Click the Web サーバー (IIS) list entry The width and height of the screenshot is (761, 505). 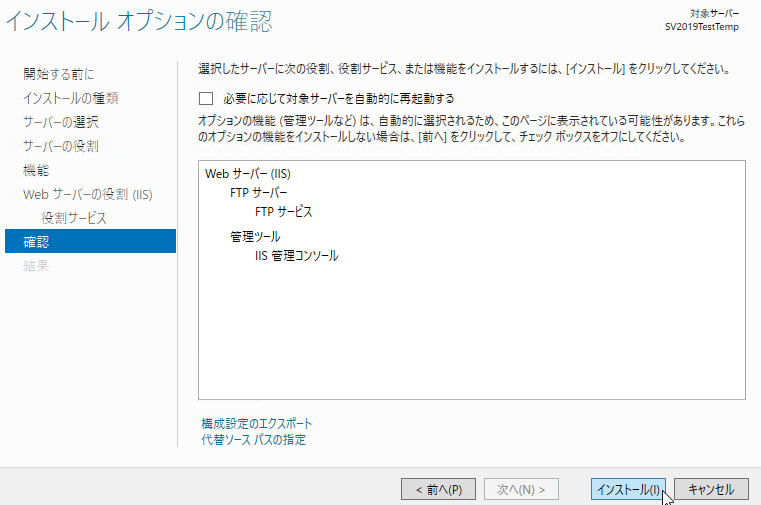248,174
